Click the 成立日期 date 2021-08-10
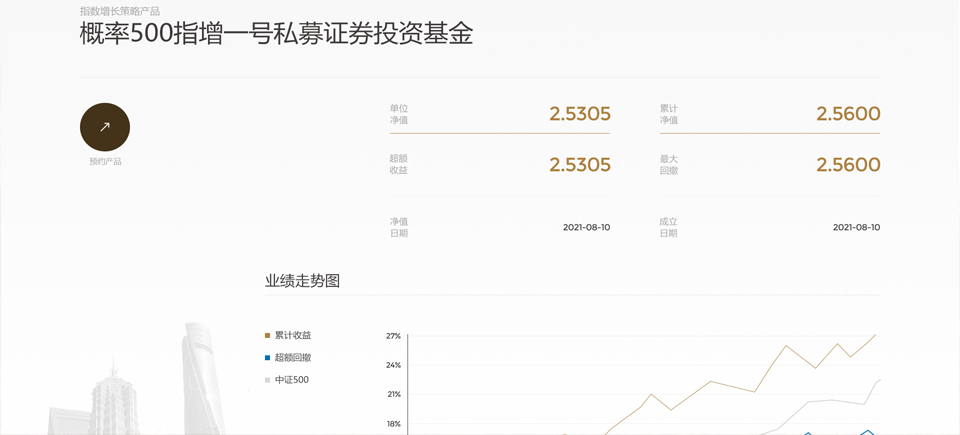Screen dimensions: 960x435 (857, 227)
